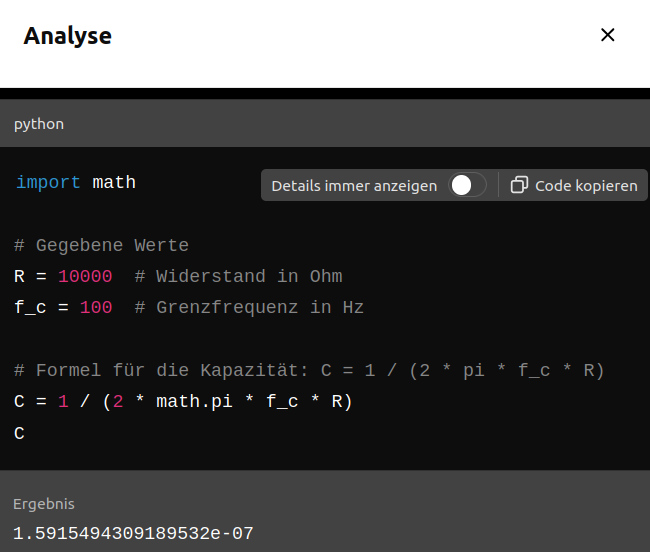This screenshot has width=650, height=552.
Task: Toggle the Details immer anzeigen switch
Action: [467, 185]
